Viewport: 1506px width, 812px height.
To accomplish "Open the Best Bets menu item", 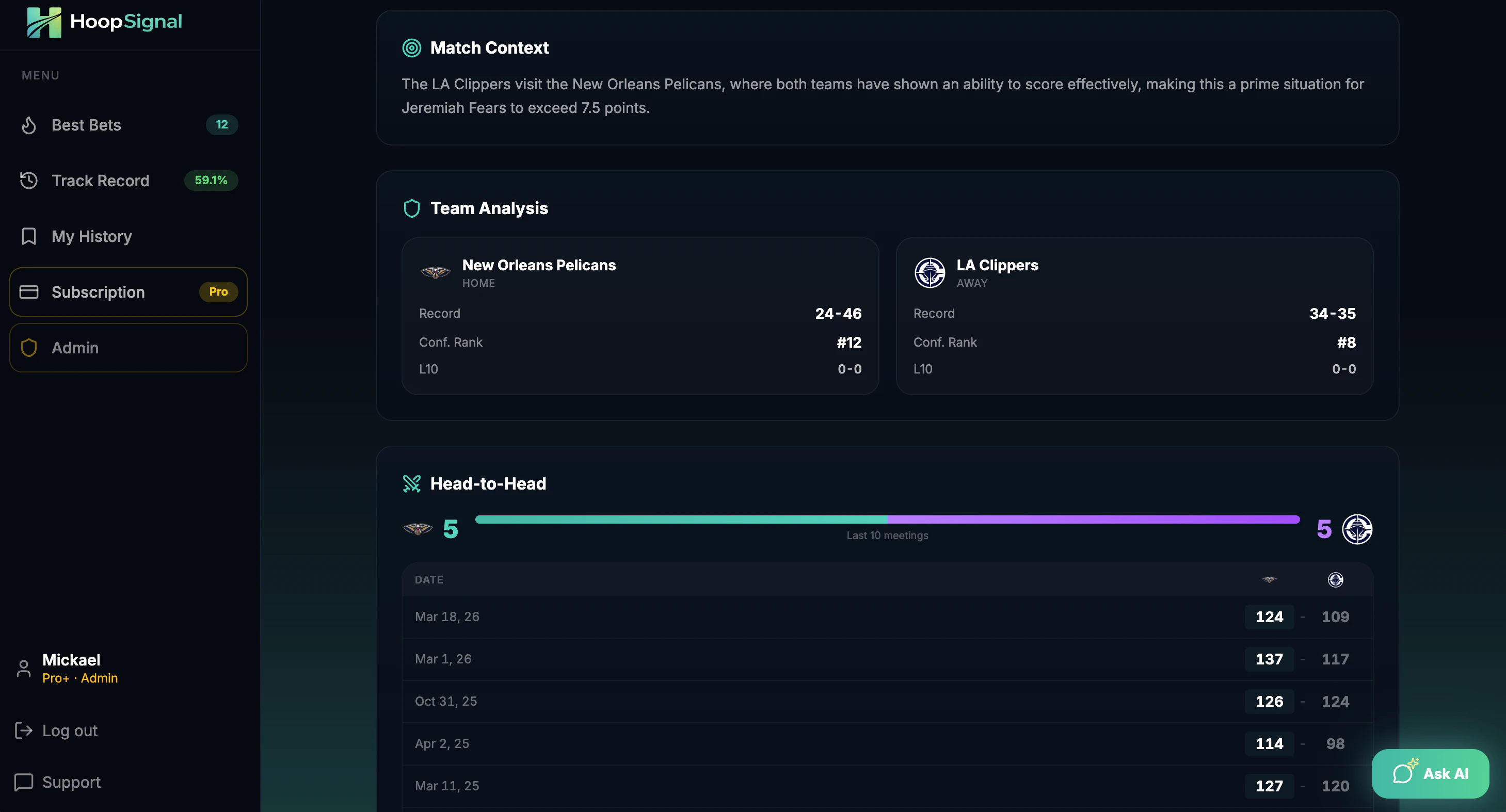I will (87, 125).
